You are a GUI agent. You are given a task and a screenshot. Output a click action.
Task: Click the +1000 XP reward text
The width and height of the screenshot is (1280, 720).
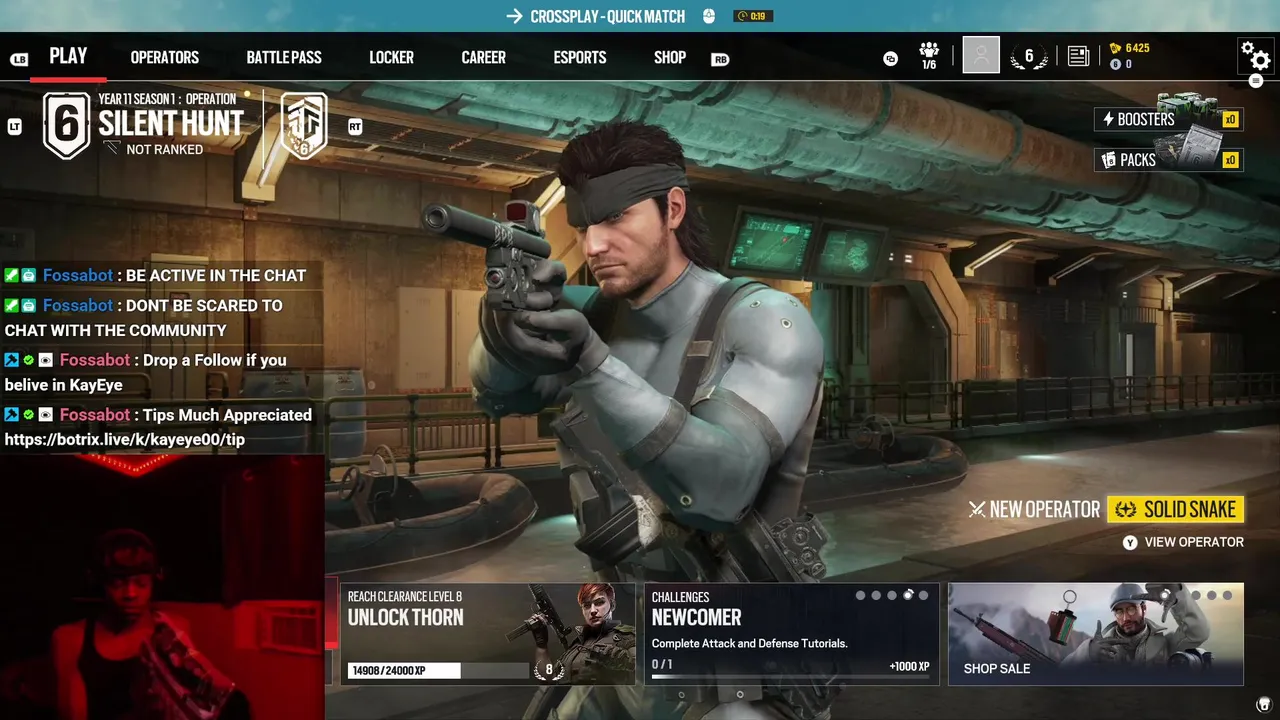click(909, 666)
